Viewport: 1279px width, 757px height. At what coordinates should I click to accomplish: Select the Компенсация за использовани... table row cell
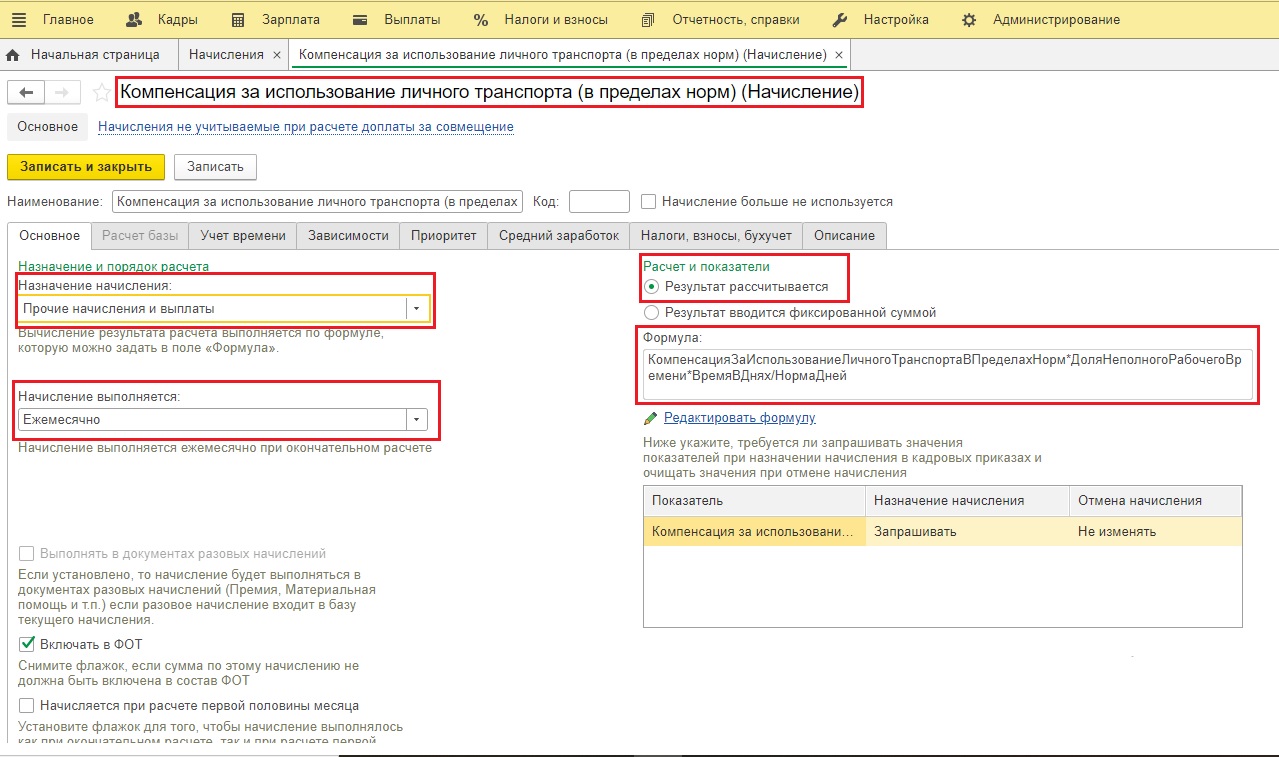pos(755,531)
